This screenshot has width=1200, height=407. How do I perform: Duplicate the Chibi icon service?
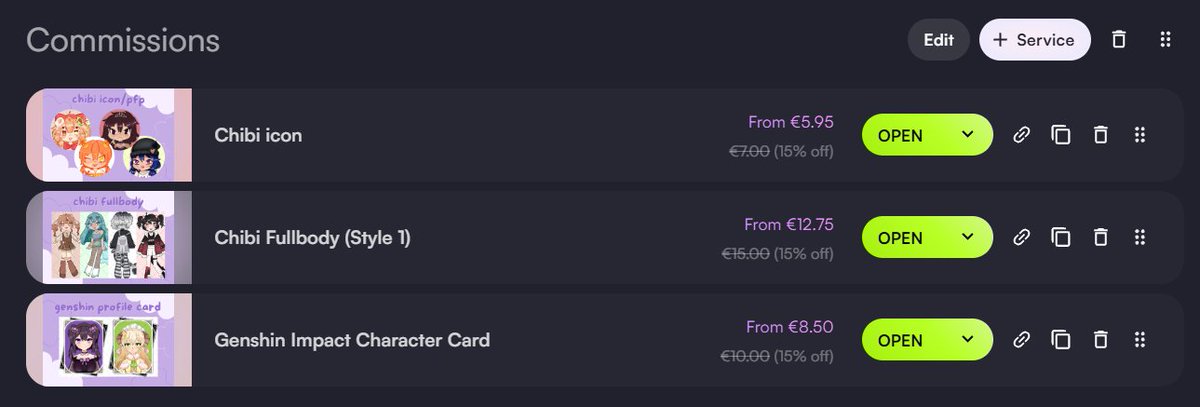coord(1061,135)
